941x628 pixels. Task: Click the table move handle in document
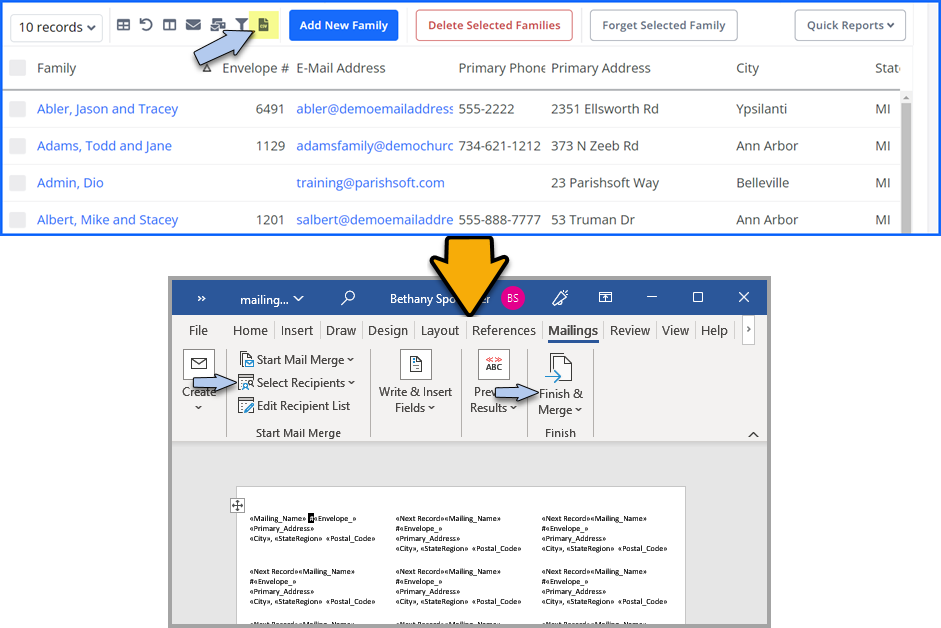(x=238, y=506)
